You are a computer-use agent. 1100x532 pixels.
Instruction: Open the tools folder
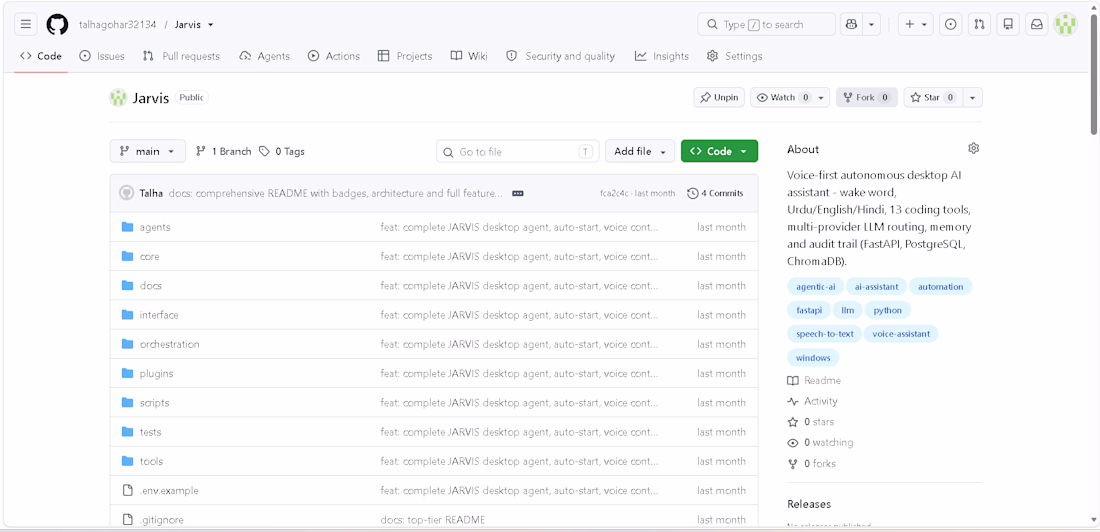(152, 461)
